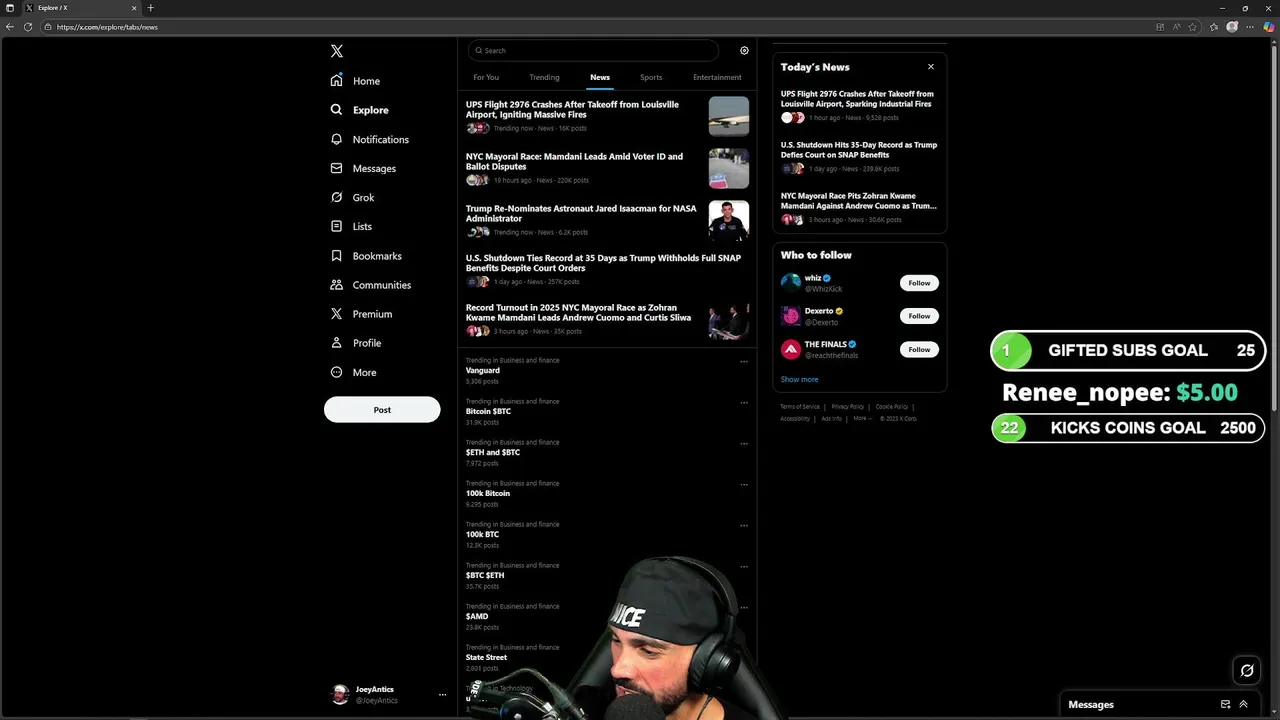1280x720 pixels.
Task: Open Profile in the sidebar
Action: tap(356, 343)
